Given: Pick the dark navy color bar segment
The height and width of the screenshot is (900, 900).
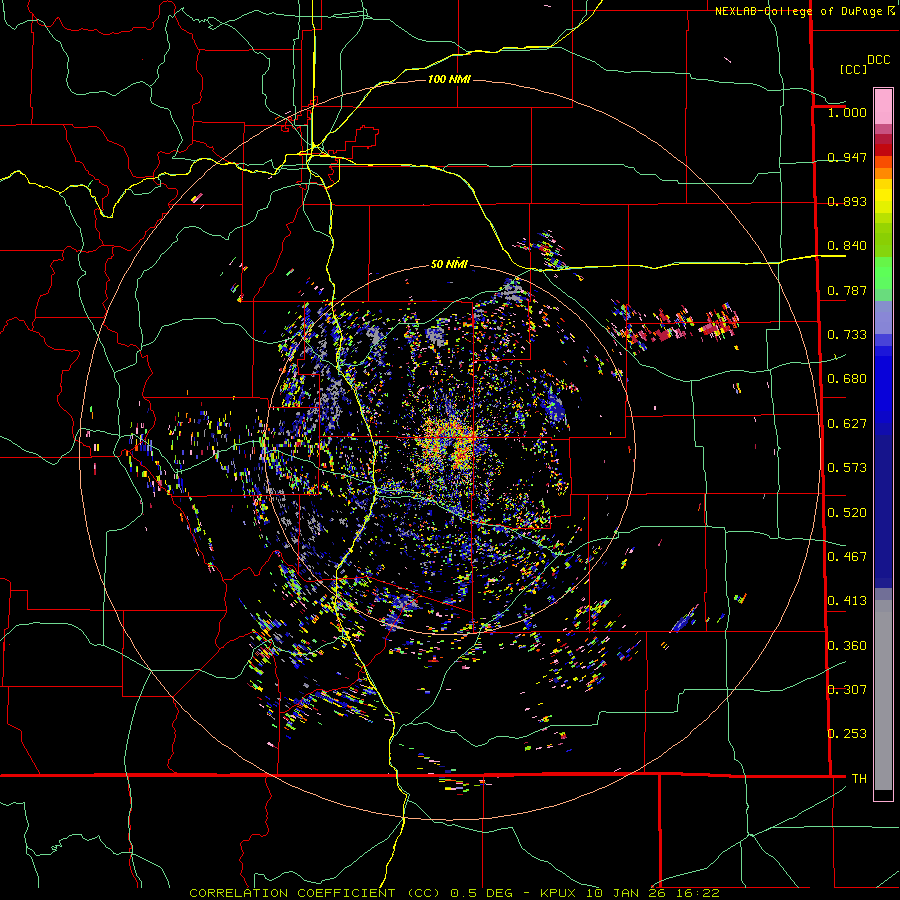Looking at the screenshot, I should (x=883, y=505).
